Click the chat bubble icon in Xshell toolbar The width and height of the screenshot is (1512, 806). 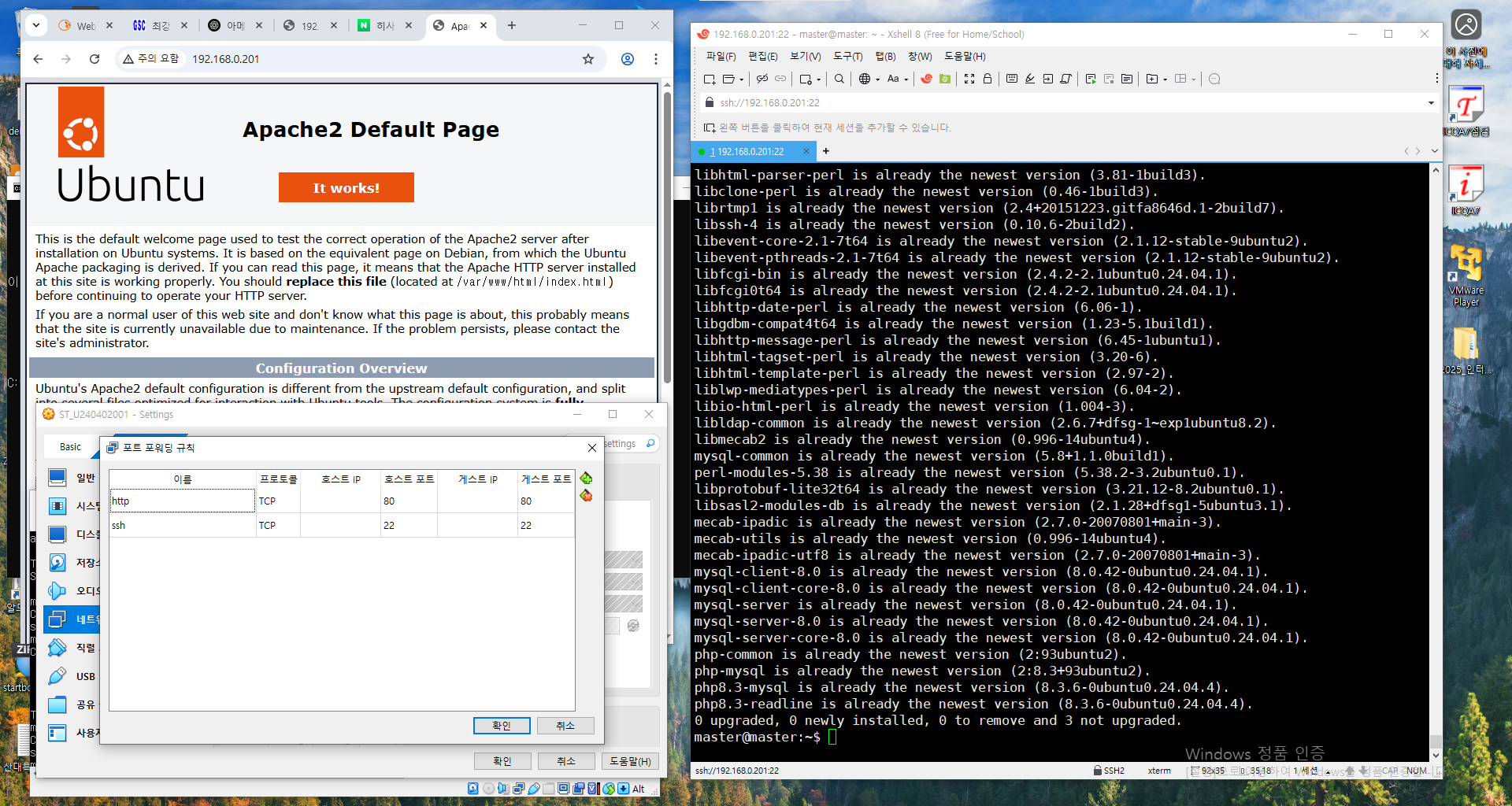pos(1214,79)
